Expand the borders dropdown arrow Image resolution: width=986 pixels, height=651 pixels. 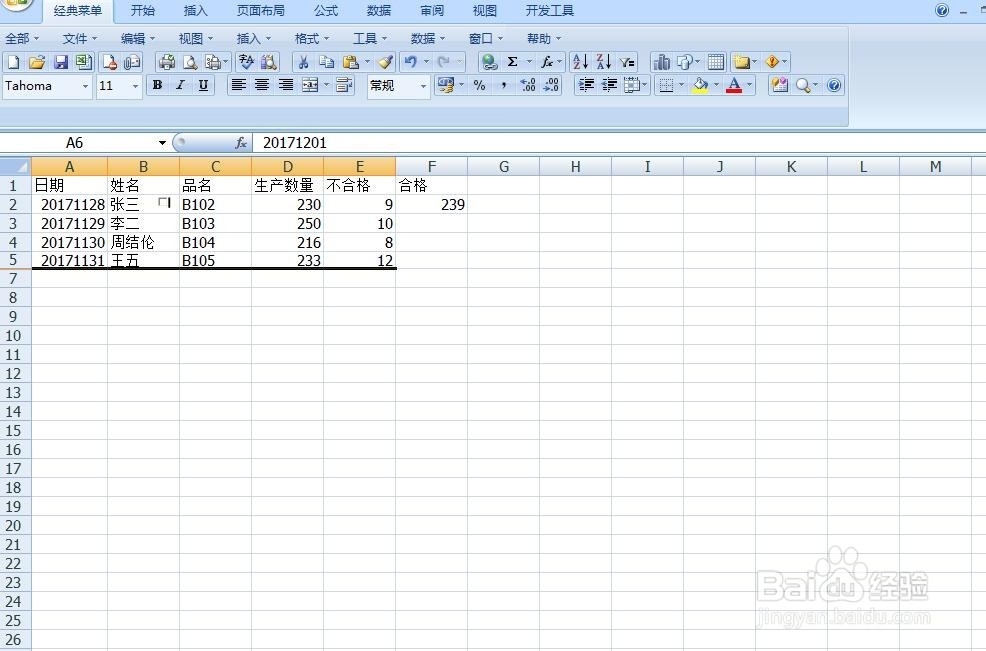pos(682,85)
